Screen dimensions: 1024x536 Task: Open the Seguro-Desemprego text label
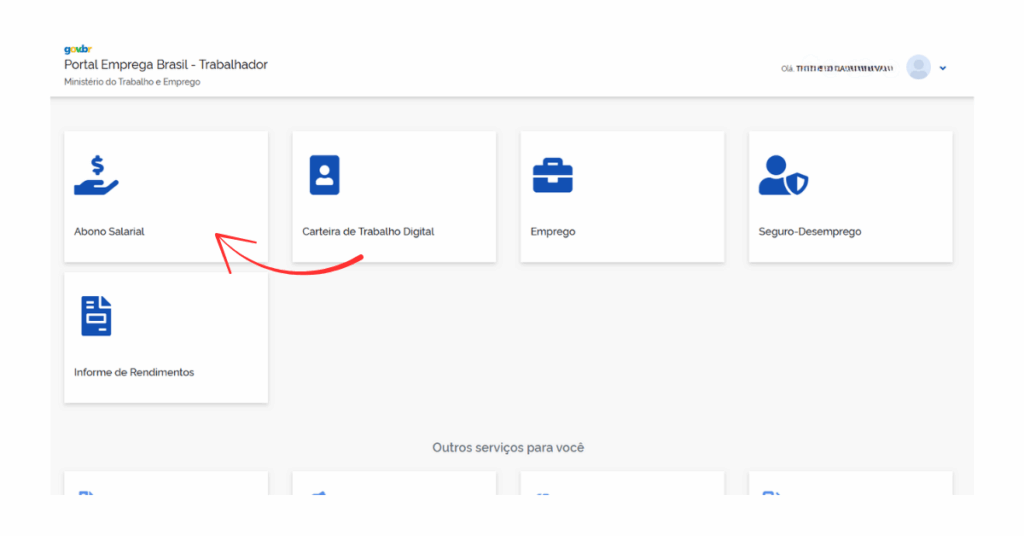pos(809,232)
